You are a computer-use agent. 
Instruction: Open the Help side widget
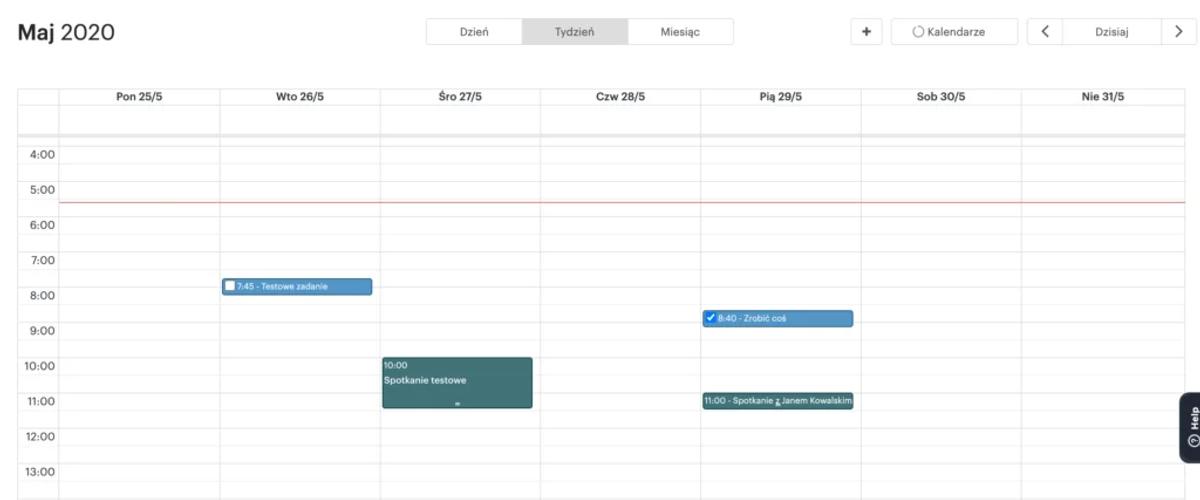coord(1190,427)
